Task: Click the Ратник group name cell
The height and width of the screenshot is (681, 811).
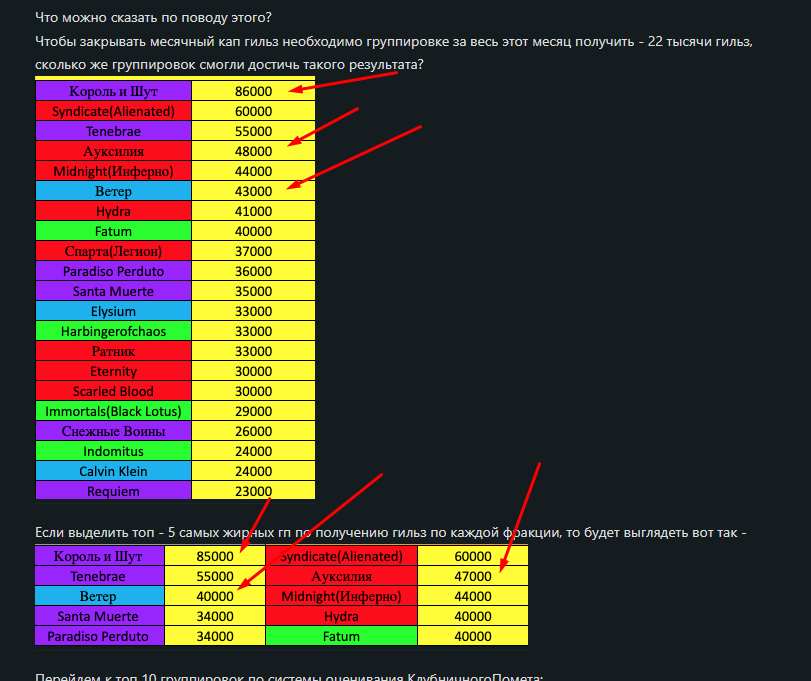Action: 113,351
